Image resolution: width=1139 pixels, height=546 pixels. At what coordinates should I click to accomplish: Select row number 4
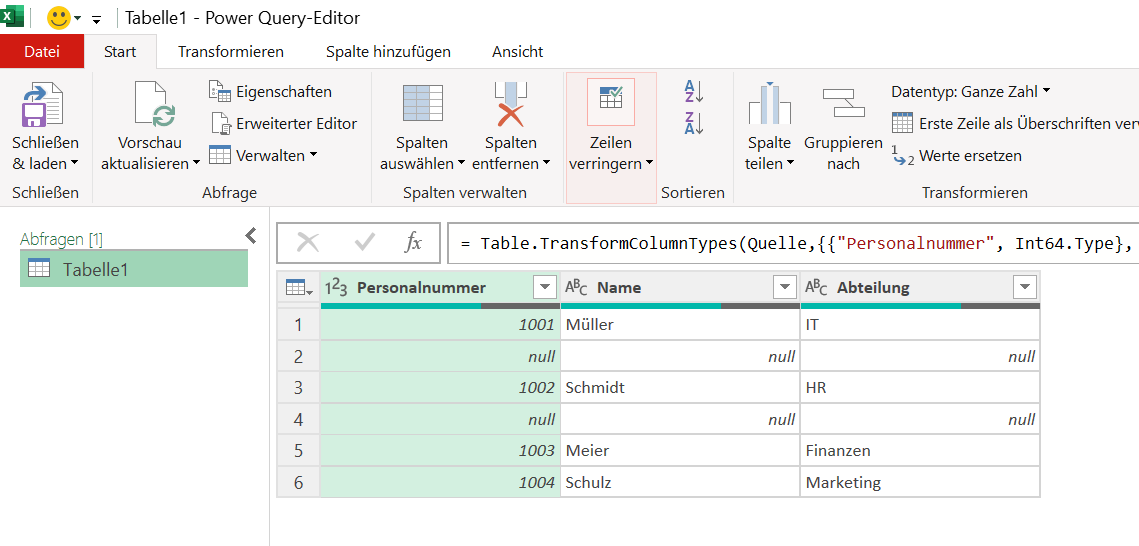click(298, 420)
